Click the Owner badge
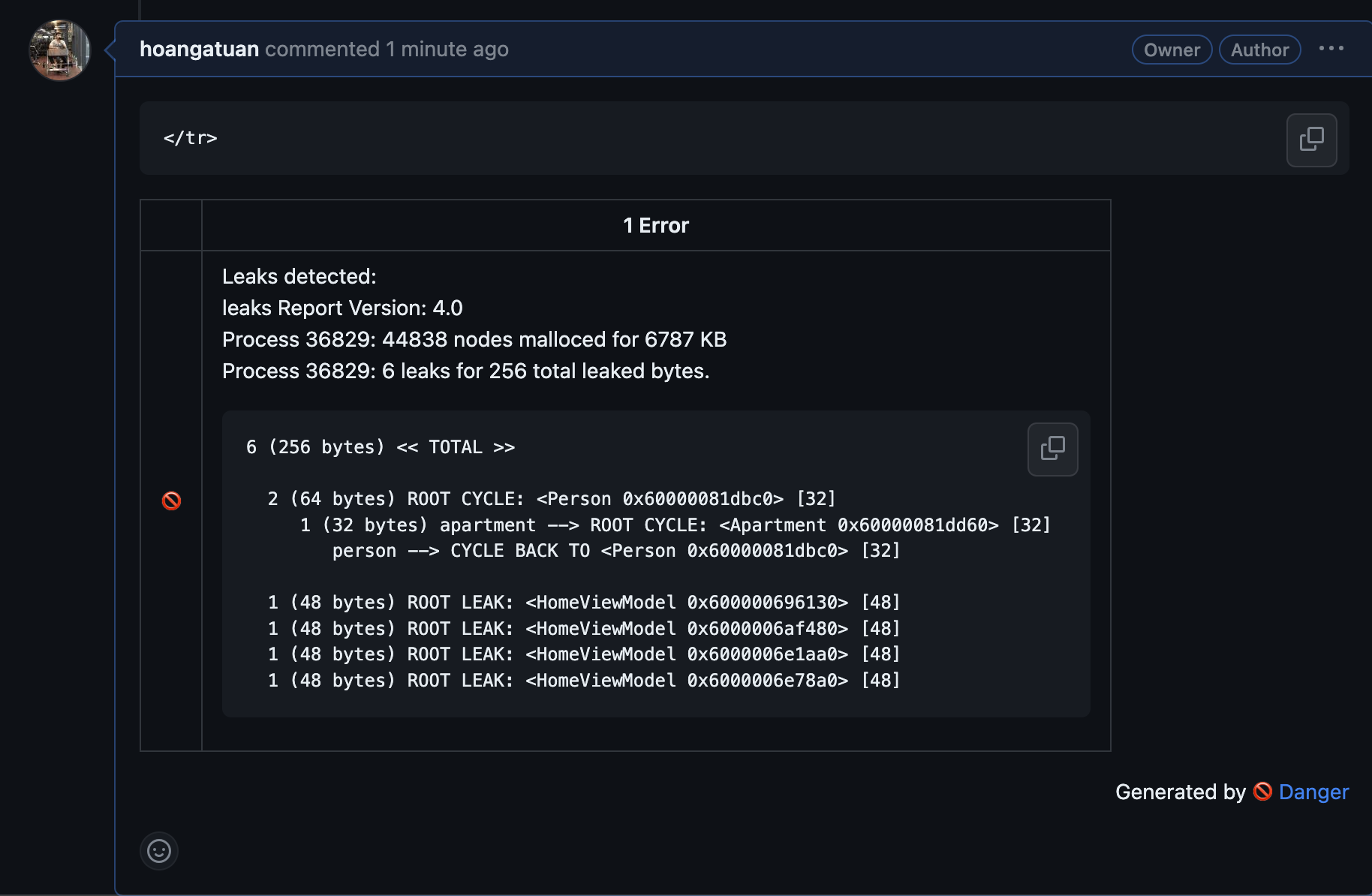 pos(1172,50)
